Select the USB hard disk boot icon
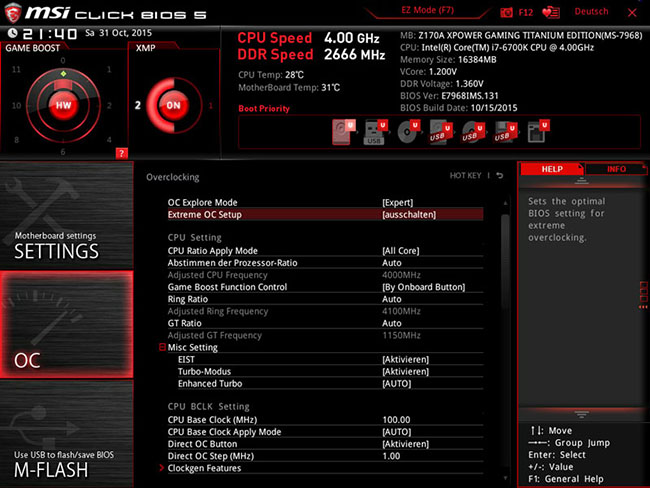Screen dimensions: 650x488 [x=440, y=132]
